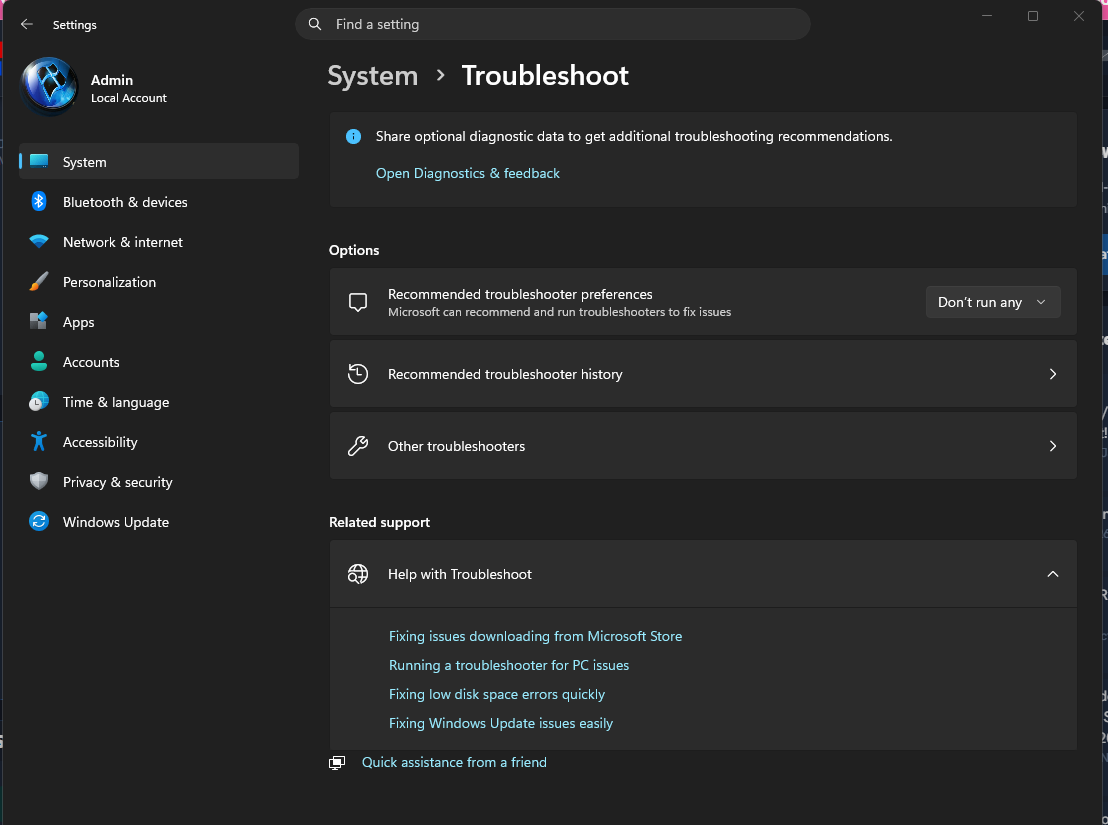Click the Privacy shield icon
1108x825 pixels.
tap(39, 481)
